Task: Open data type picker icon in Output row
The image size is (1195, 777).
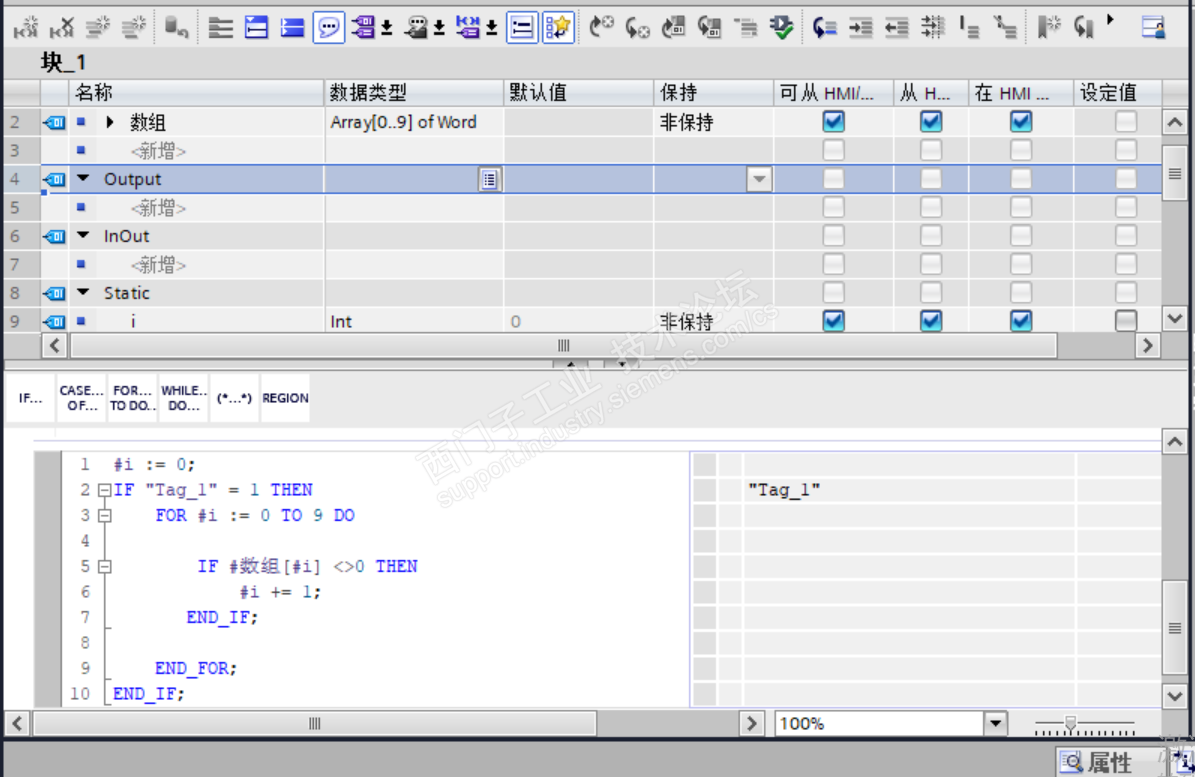Action: (489, 180)
